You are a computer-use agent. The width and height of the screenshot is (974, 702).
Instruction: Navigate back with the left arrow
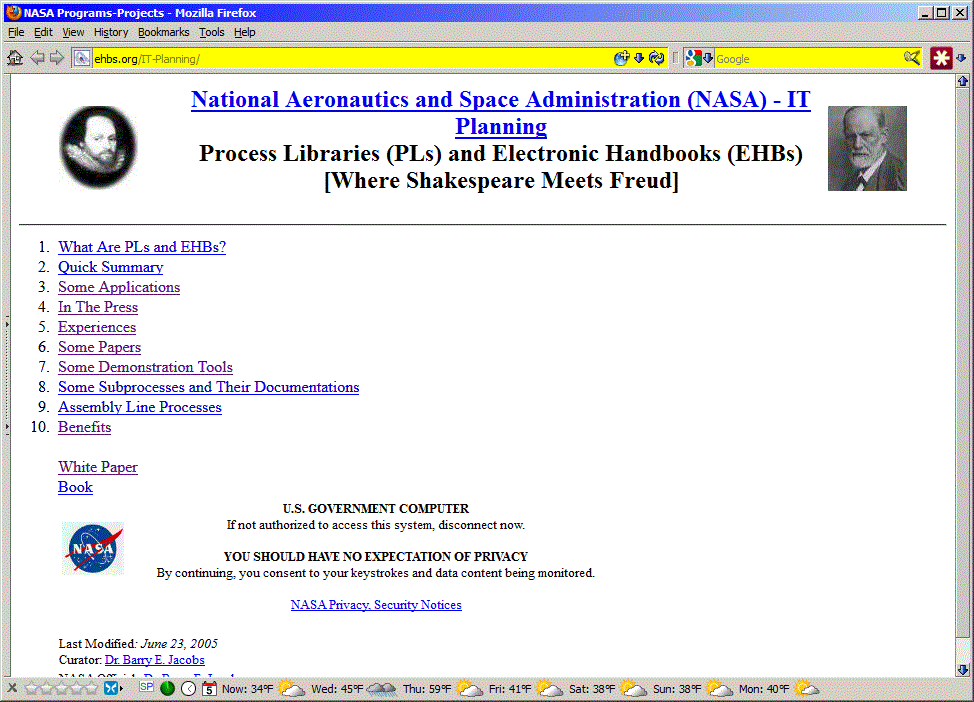point(37,58)
